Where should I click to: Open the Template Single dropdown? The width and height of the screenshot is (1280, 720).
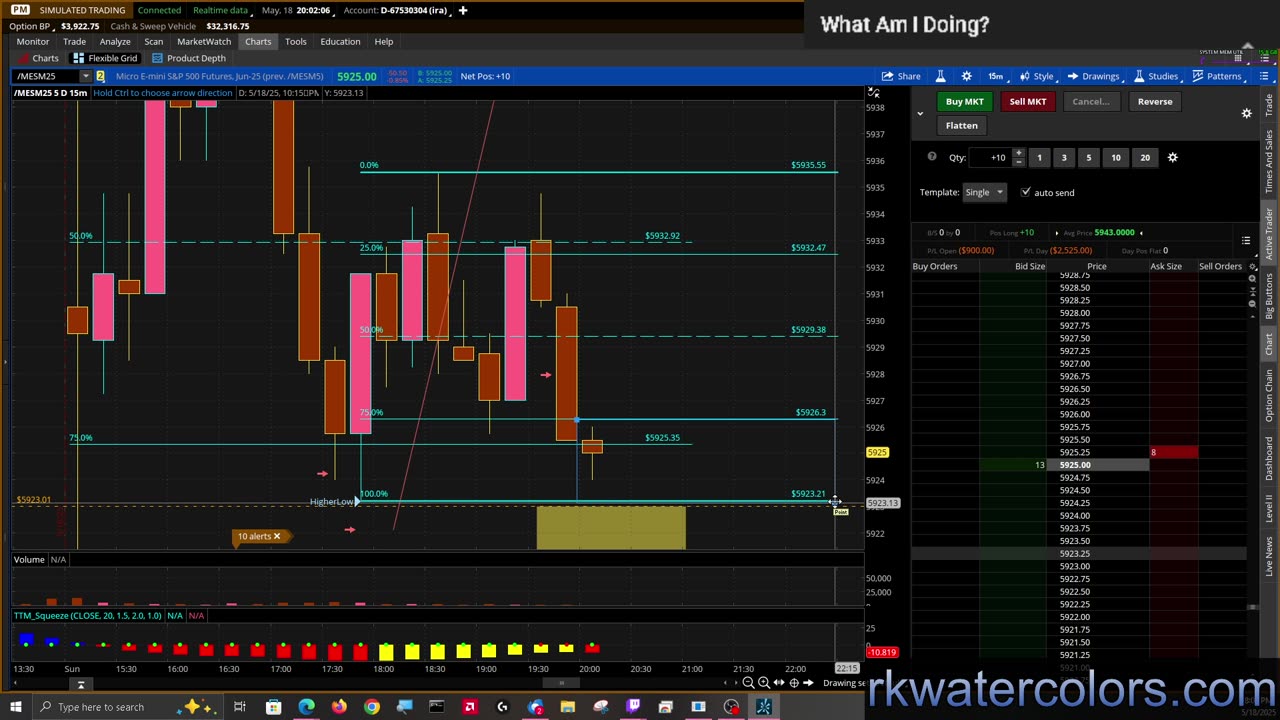[984, 192]
